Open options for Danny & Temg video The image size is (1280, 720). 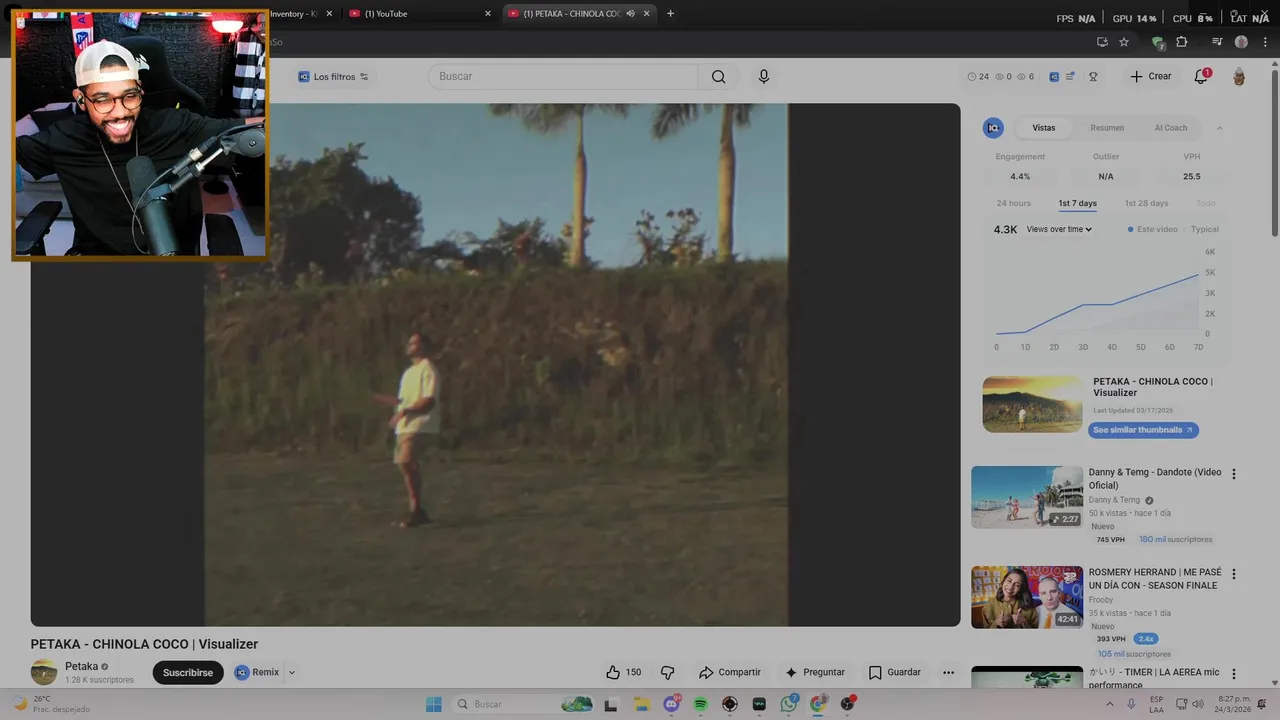[1233, 474]
